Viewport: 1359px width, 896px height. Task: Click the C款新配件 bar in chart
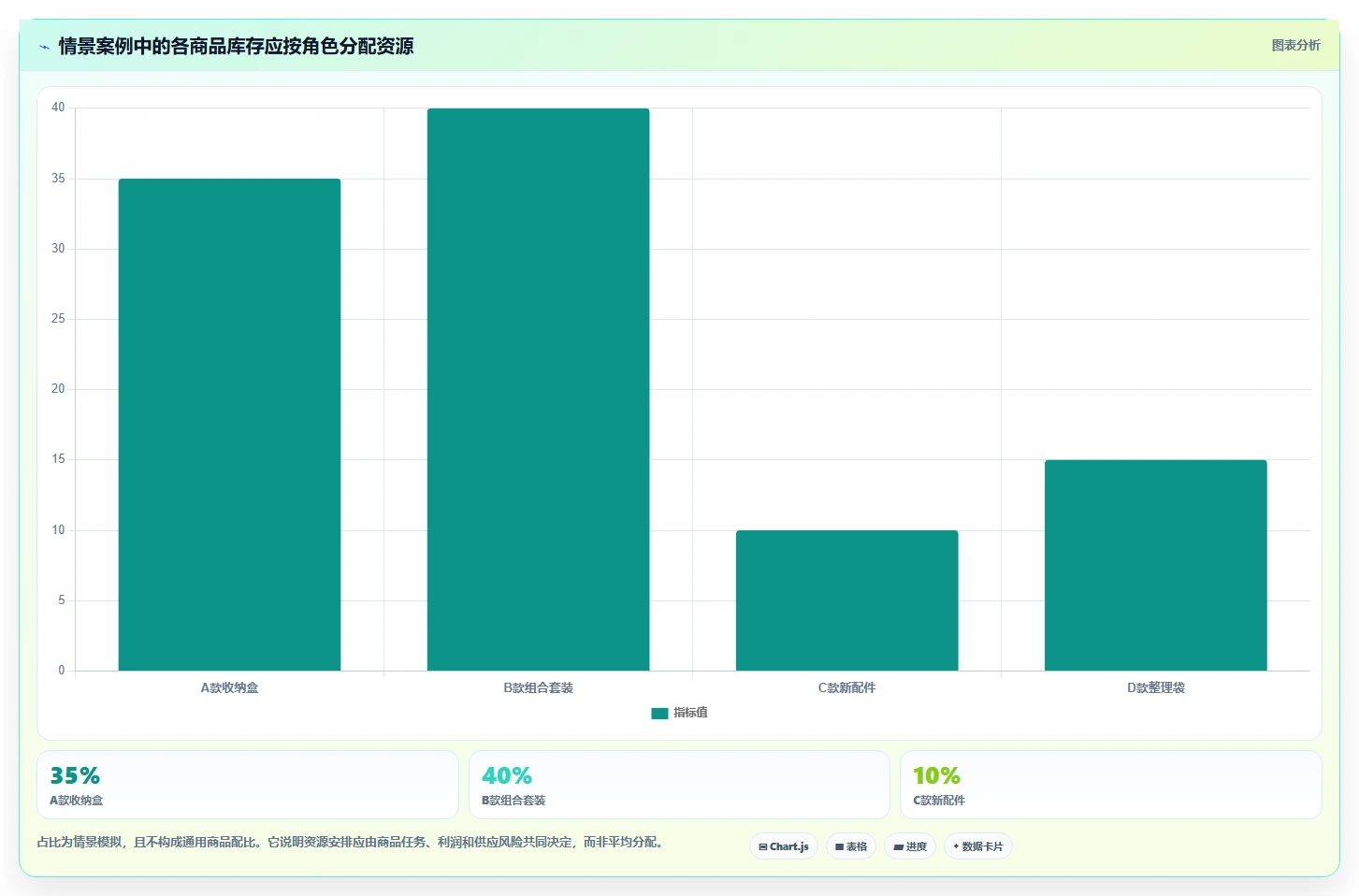[846, 600]
